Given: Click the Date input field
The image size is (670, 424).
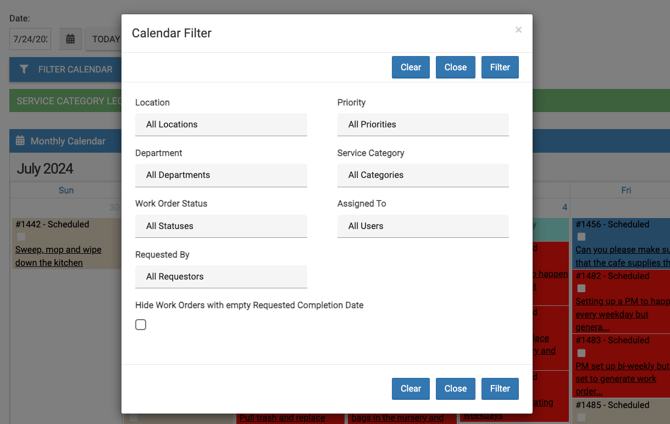Looking at the screenshot, I should [30, 39].
